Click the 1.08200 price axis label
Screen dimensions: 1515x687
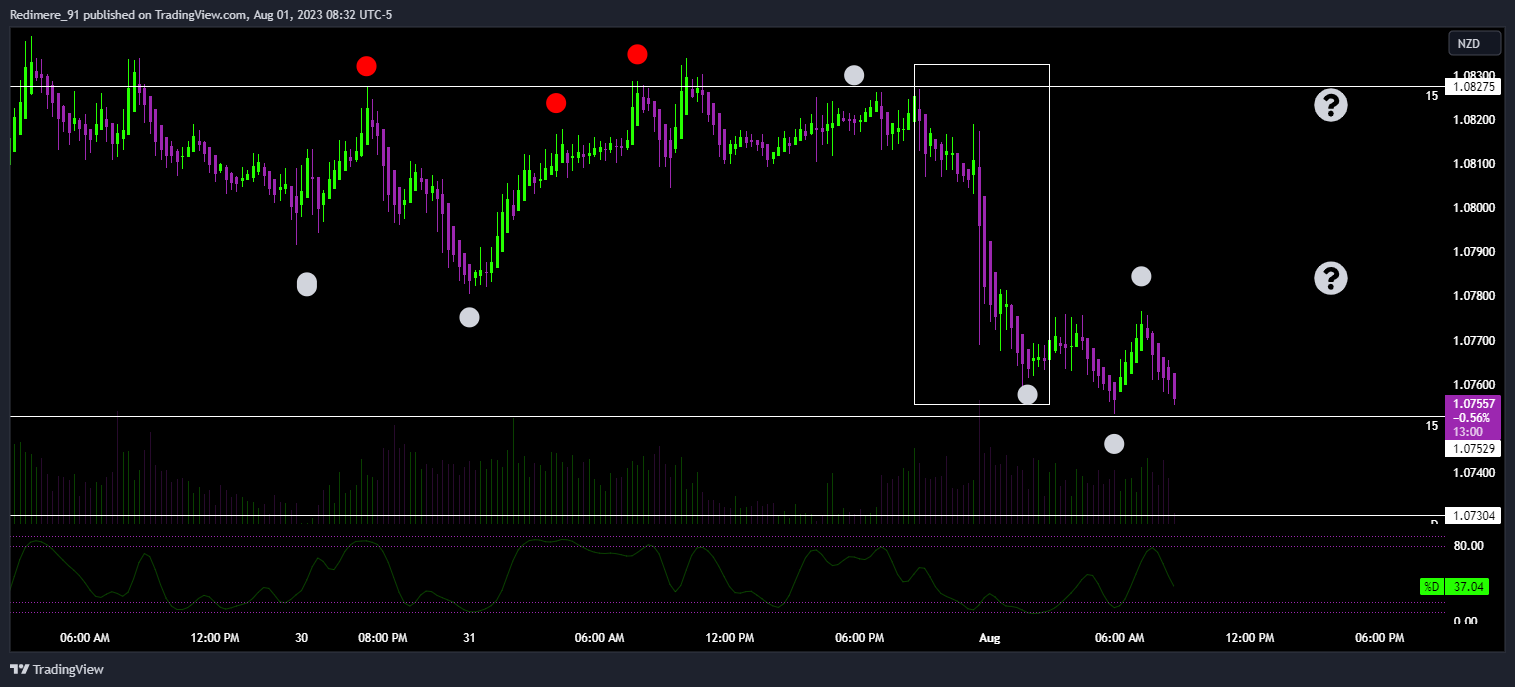[1473, 120]
